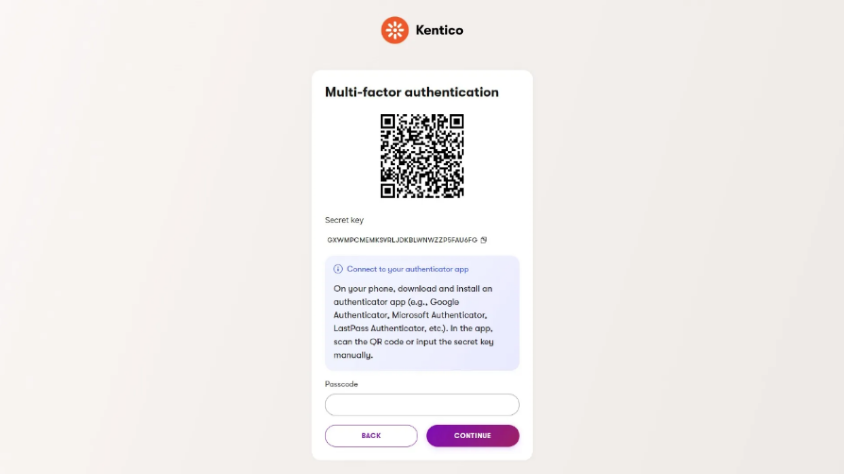The width and height of the screenshot is (844, 474).
Task: Click the QR code's top-left finder square
Action: pos(388,122)
